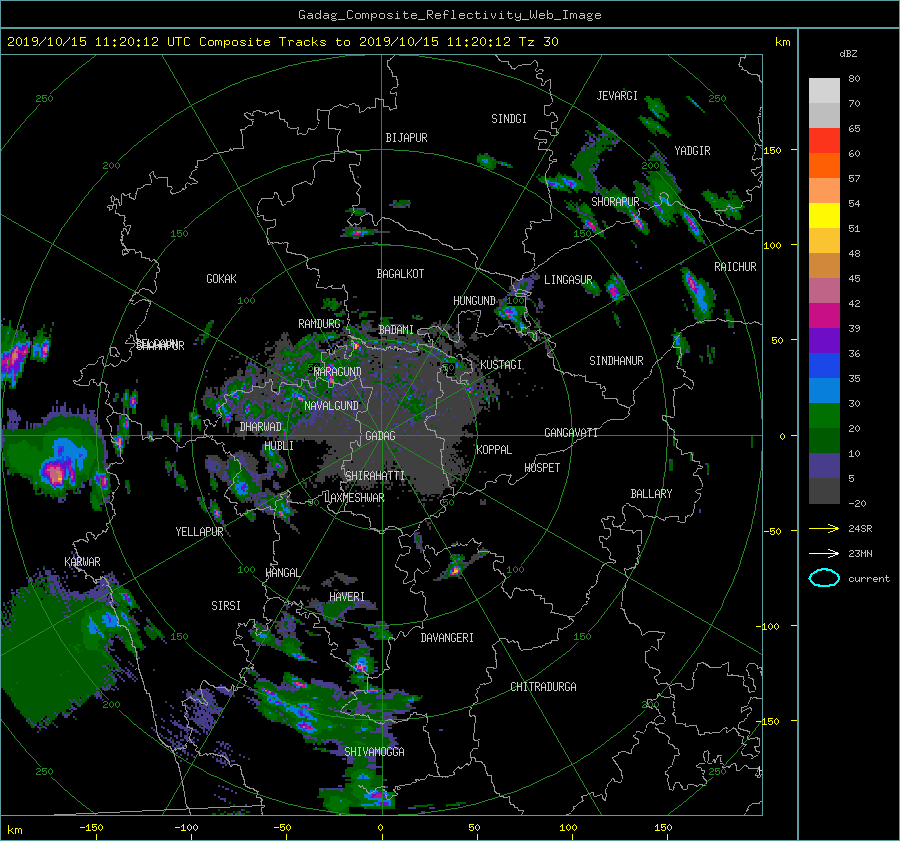Select the light gray 70-80 dBZ swatch
The image size is (900, 841).
pyautogui.click(x=824, y=91)
